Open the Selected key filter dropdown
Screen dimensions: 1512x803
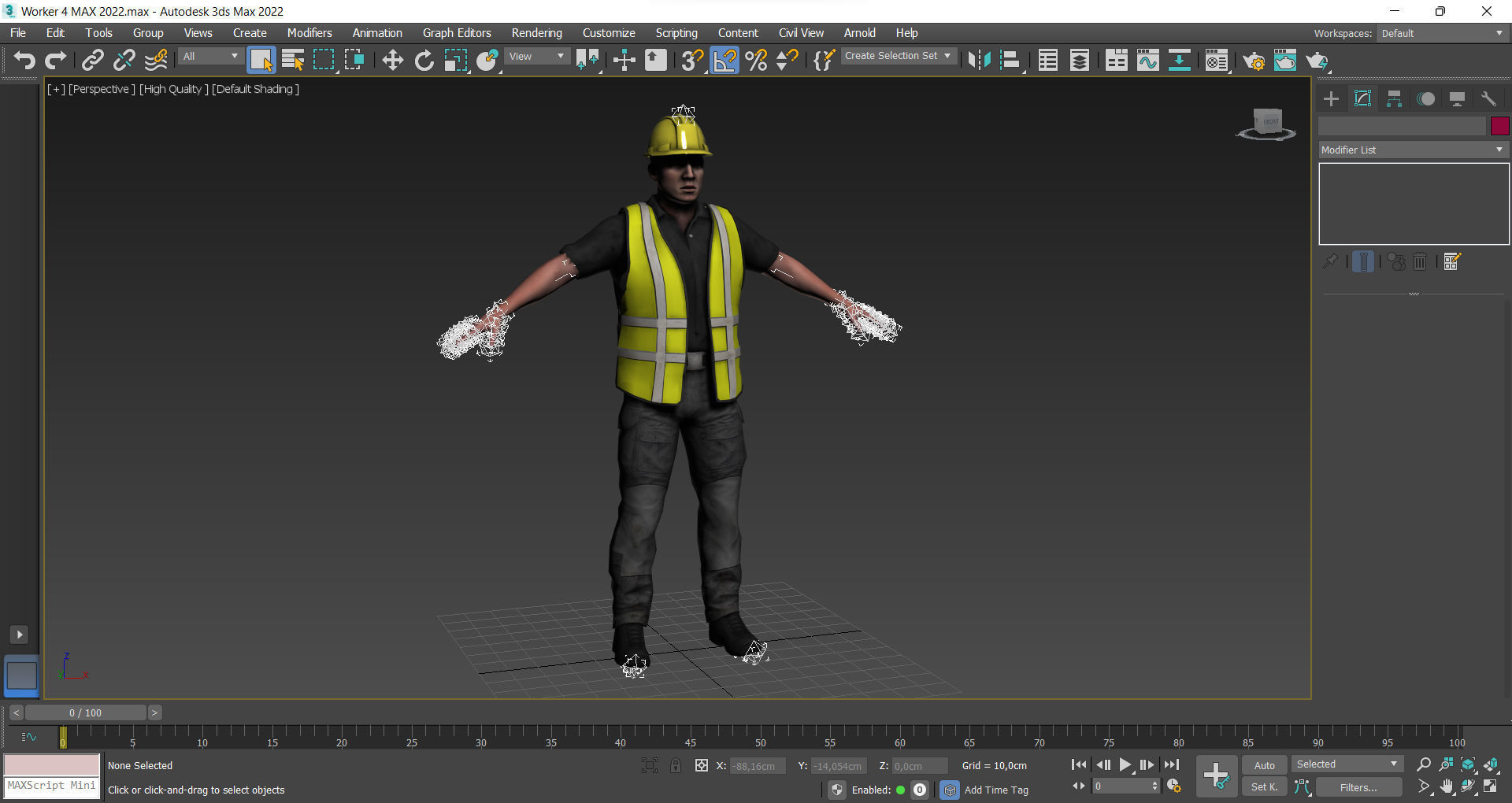click(x=1347, y=764)
